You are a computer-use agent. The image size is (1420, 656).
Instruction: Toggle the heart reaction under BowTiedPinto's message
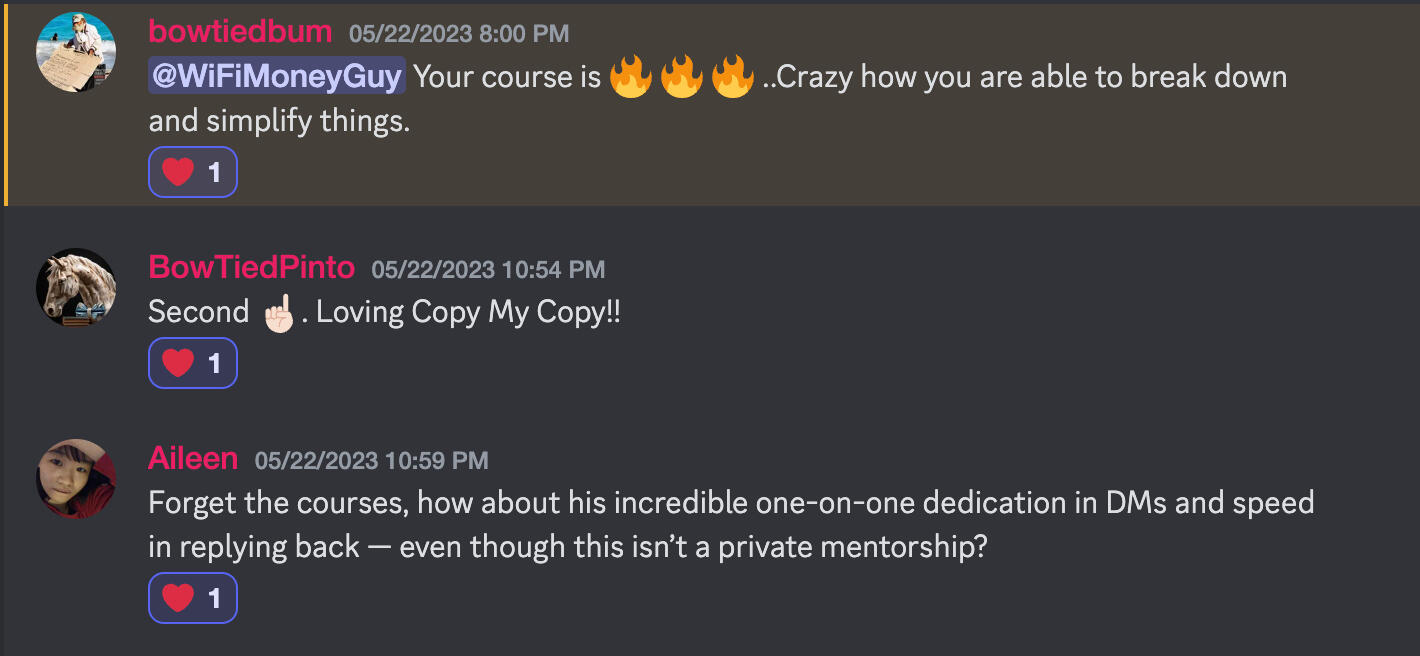[193, 363]
